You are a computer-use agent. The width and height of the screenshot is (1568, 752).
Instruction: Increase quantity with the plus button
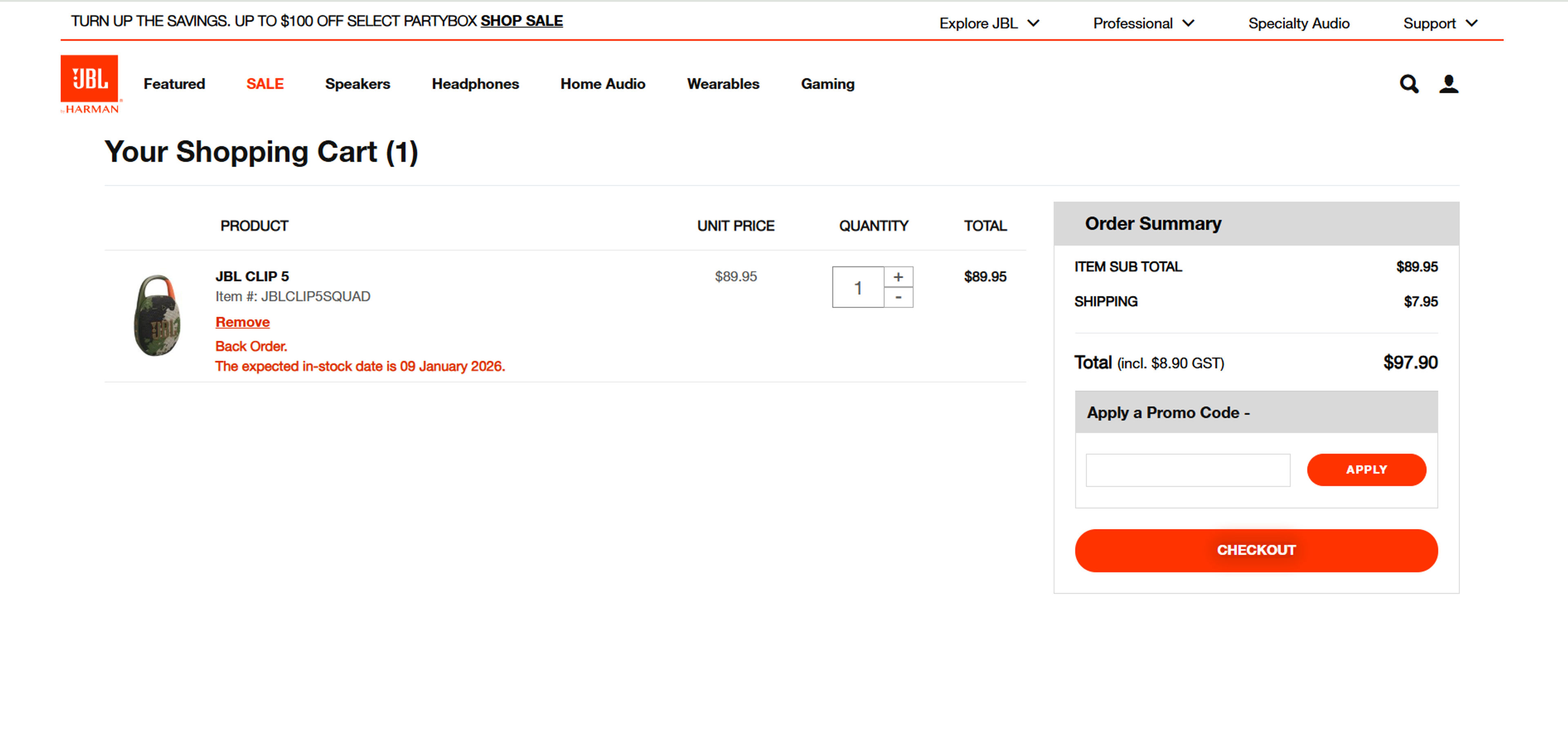[898, 277]
